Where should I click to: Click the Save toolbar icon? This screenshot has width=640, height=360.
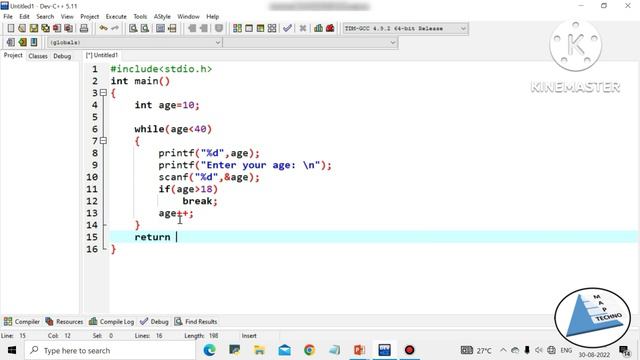point(33,28)
